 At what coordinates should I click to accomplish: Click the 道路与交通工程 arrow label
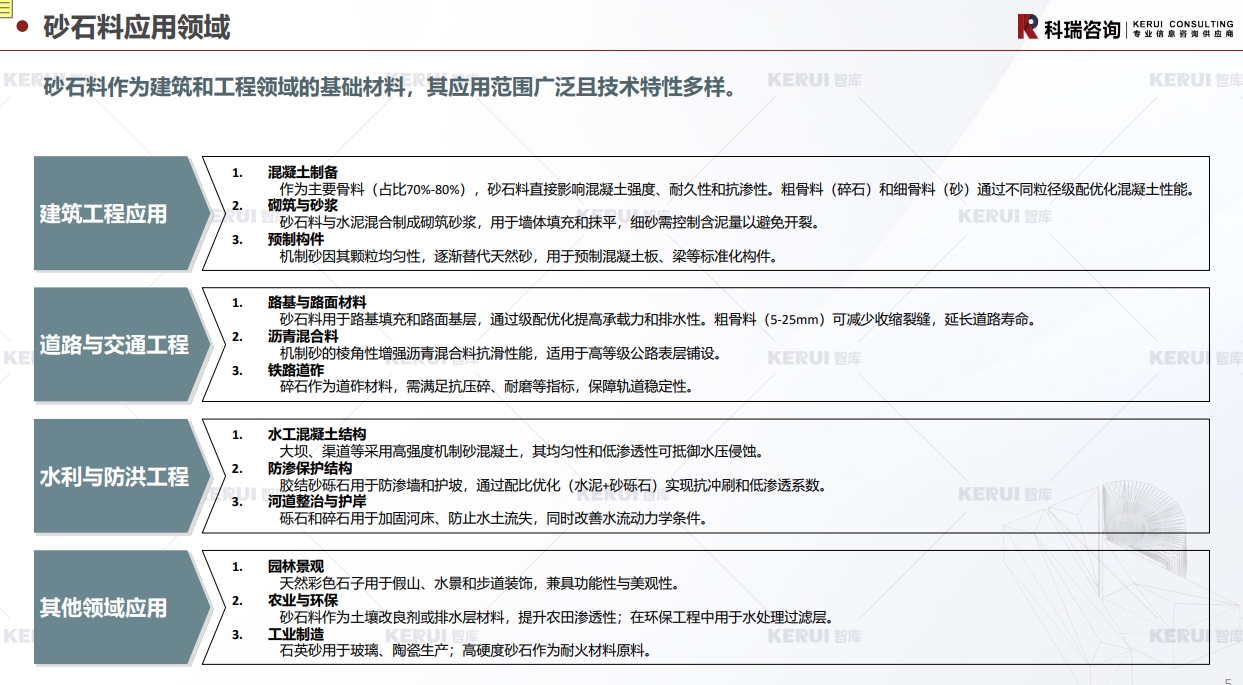pos(113,345)
